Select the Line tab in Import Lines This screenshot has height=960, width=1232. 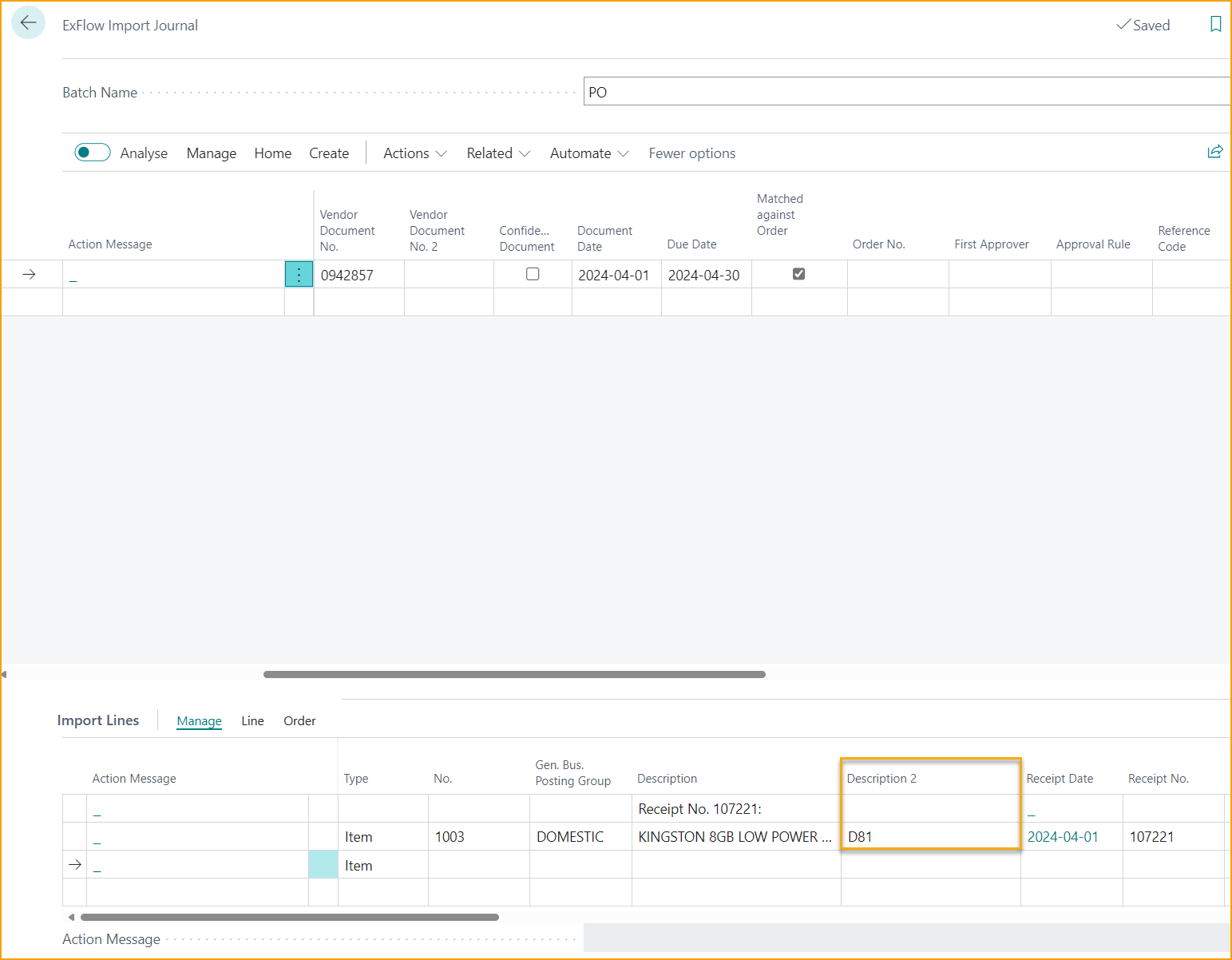252,720
